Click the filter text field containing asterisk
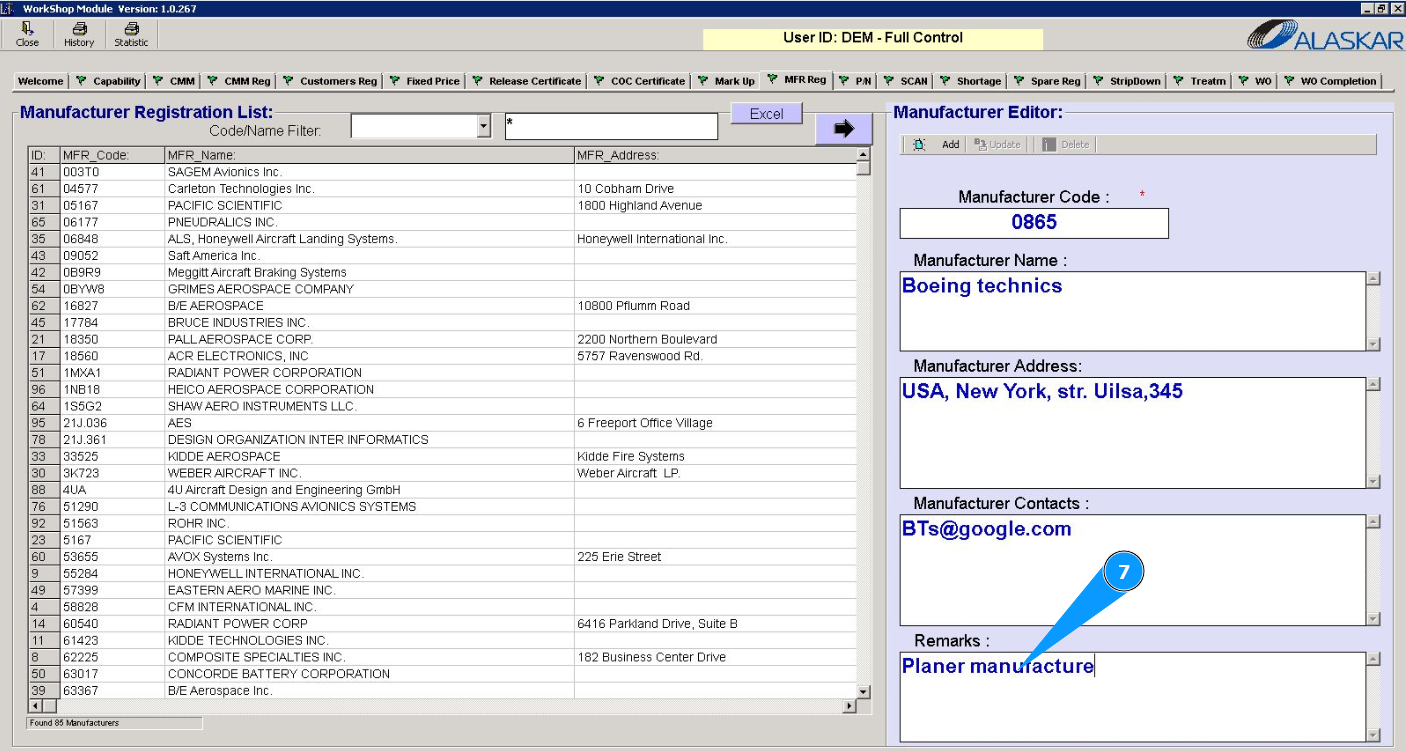Image resolution: width=1406 pixels, height=751 pixels. point(611,127)
